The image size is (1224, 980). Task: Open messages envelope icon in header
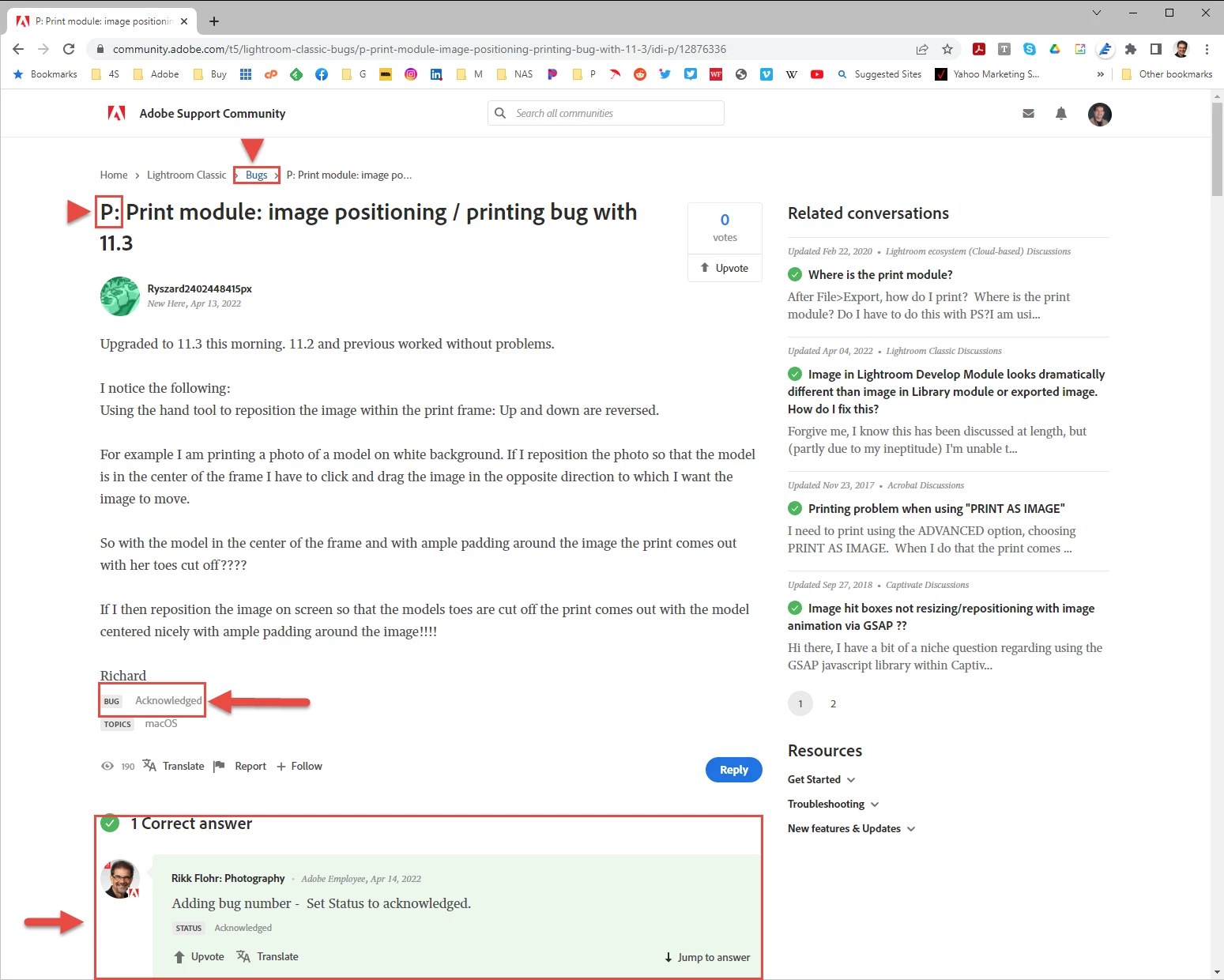point(1028,114)
